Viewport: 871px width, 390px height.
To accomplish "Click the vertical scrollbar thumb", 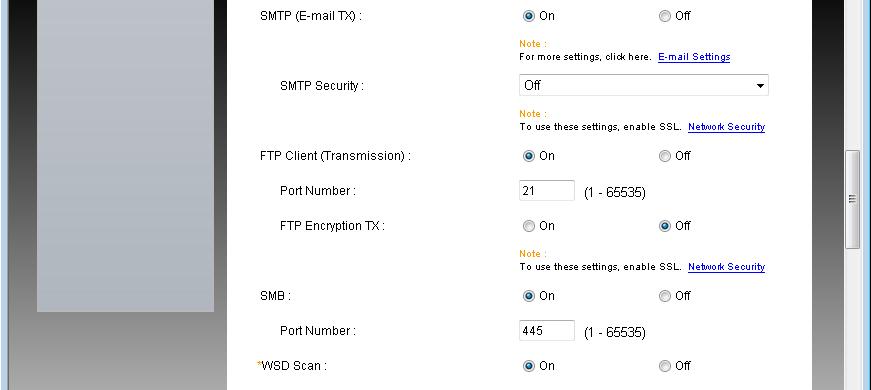I will coord(852,199).
